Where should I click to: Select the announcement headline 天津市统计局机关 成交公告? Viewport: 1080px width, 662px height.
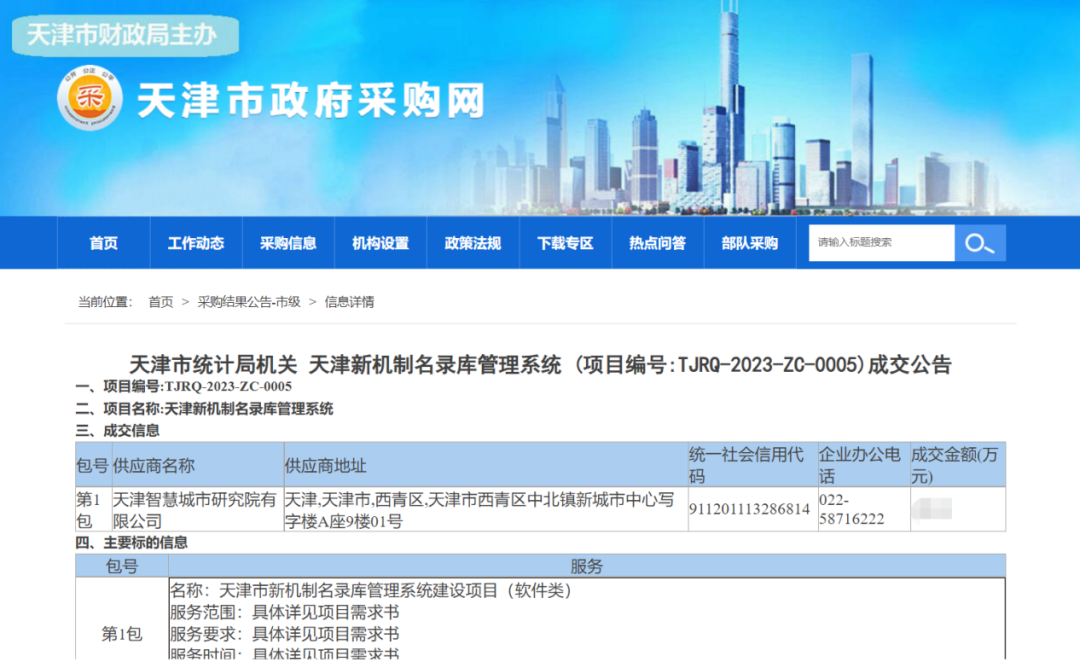(540, 364)
